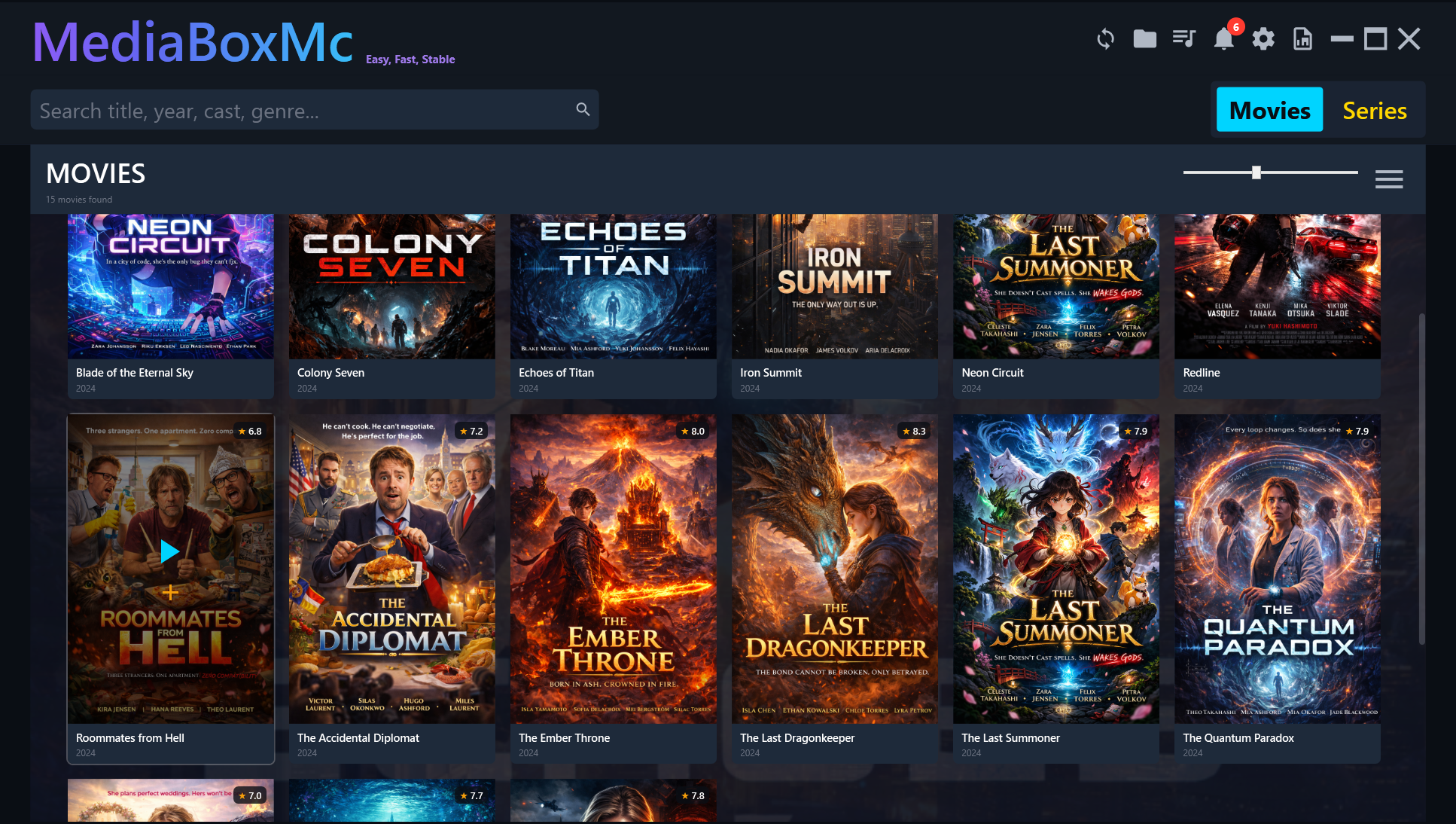
Task: Select The Last Dragonkeeper poster
Action: click(x=834, y=569)
